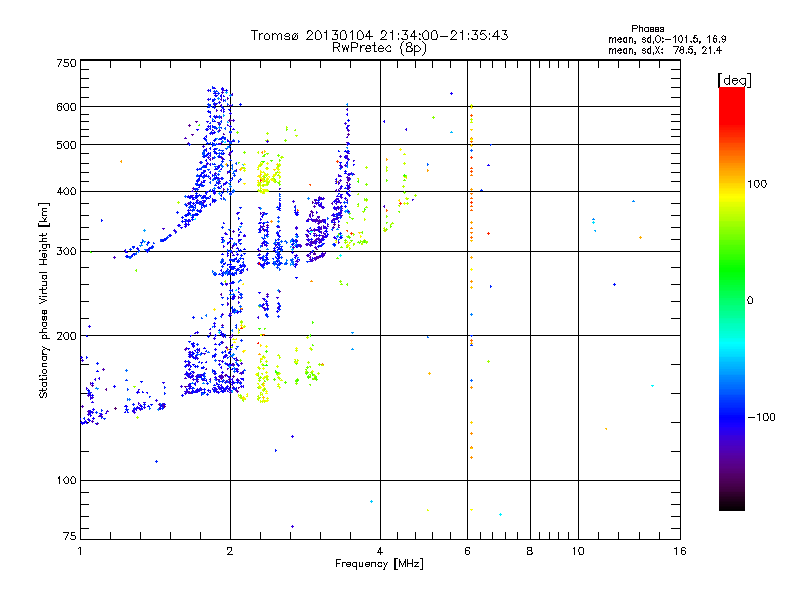Image resolution: width=800 pixels, height=600 pixels.
Task: Click the '[deg]' colorbar unit label
Action: 734,80
